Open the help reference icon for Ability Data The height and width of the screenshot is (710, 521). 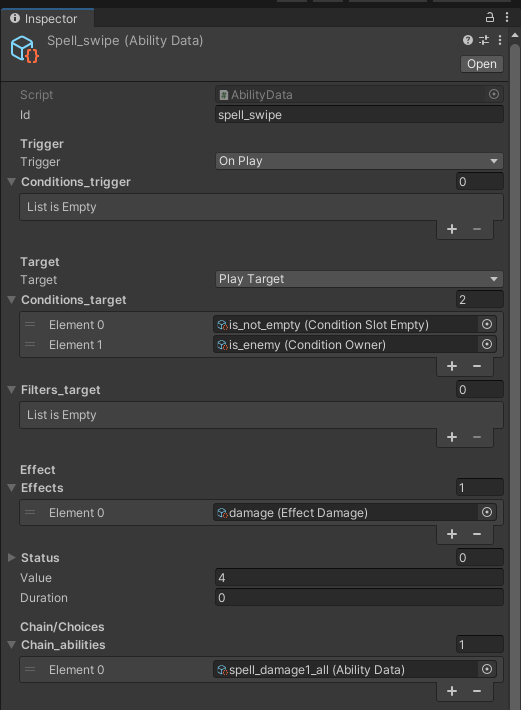tap(468, 40)
